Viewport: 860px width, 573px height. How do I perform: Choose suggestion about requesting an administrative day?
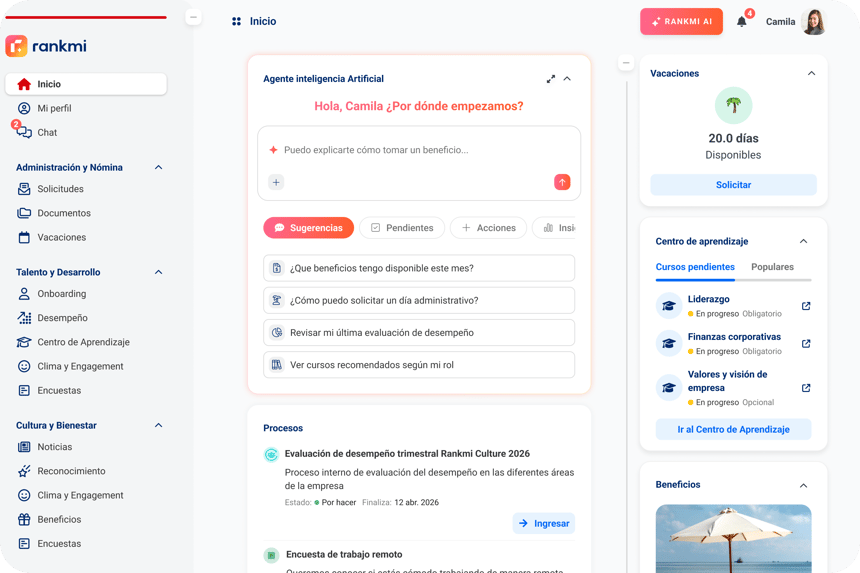(419, 300)
